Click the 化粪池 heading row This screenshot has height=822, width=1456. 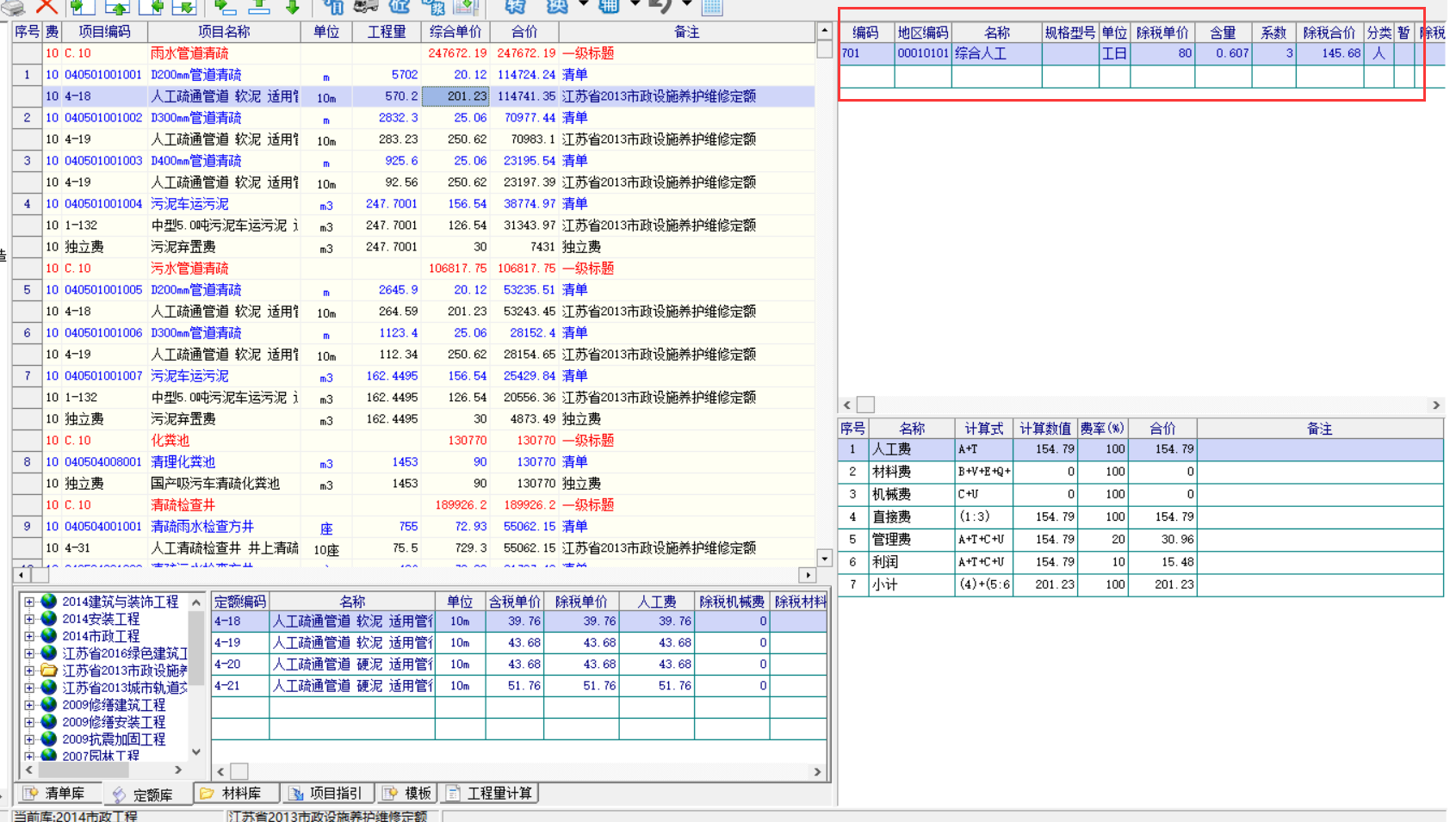[x=413, y=441]
